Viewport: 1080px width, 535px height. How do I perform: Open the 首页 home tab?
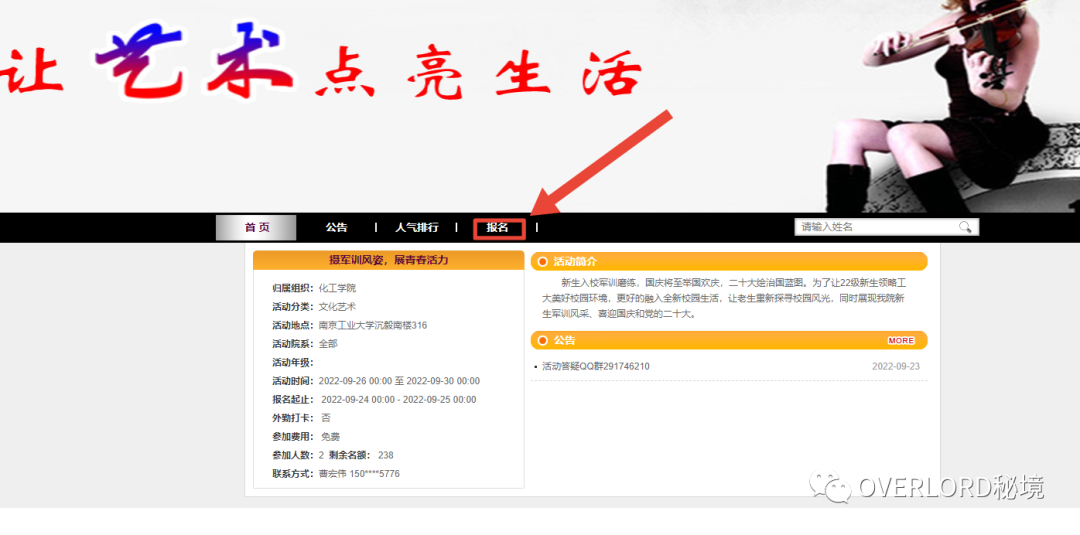[257, 228]
